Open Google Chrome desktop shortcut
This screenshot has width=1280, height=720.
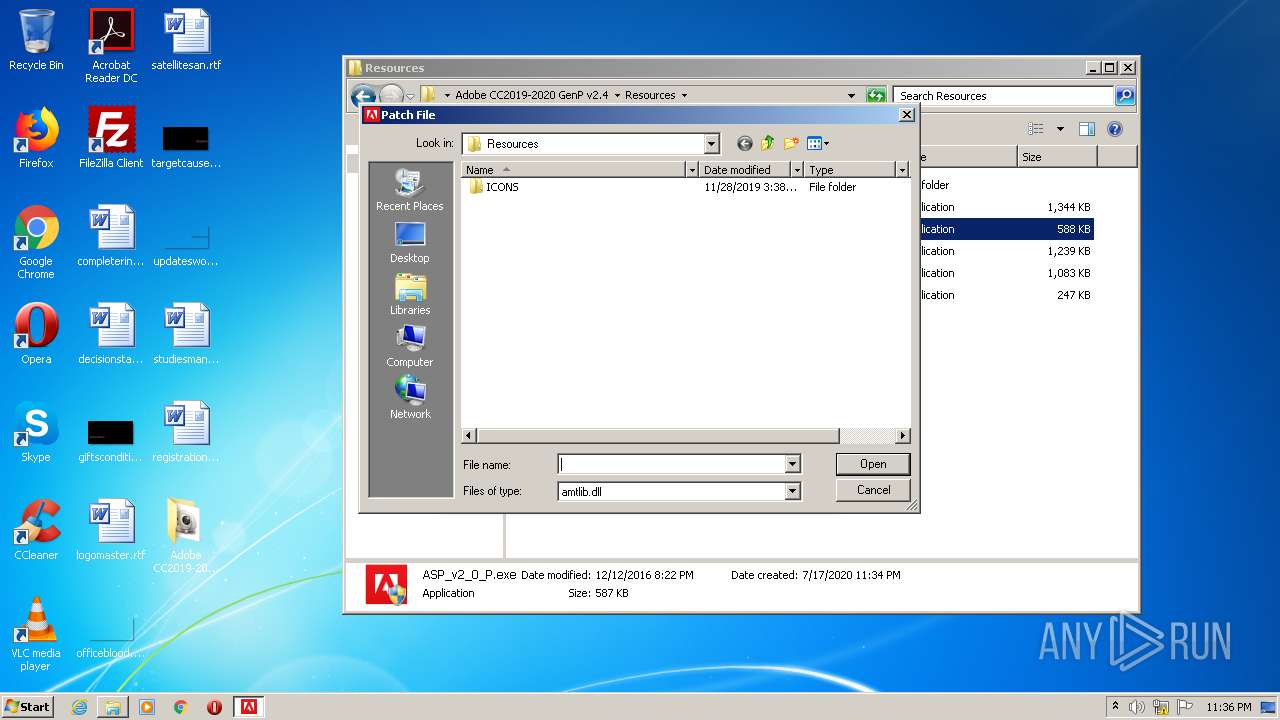36,242
